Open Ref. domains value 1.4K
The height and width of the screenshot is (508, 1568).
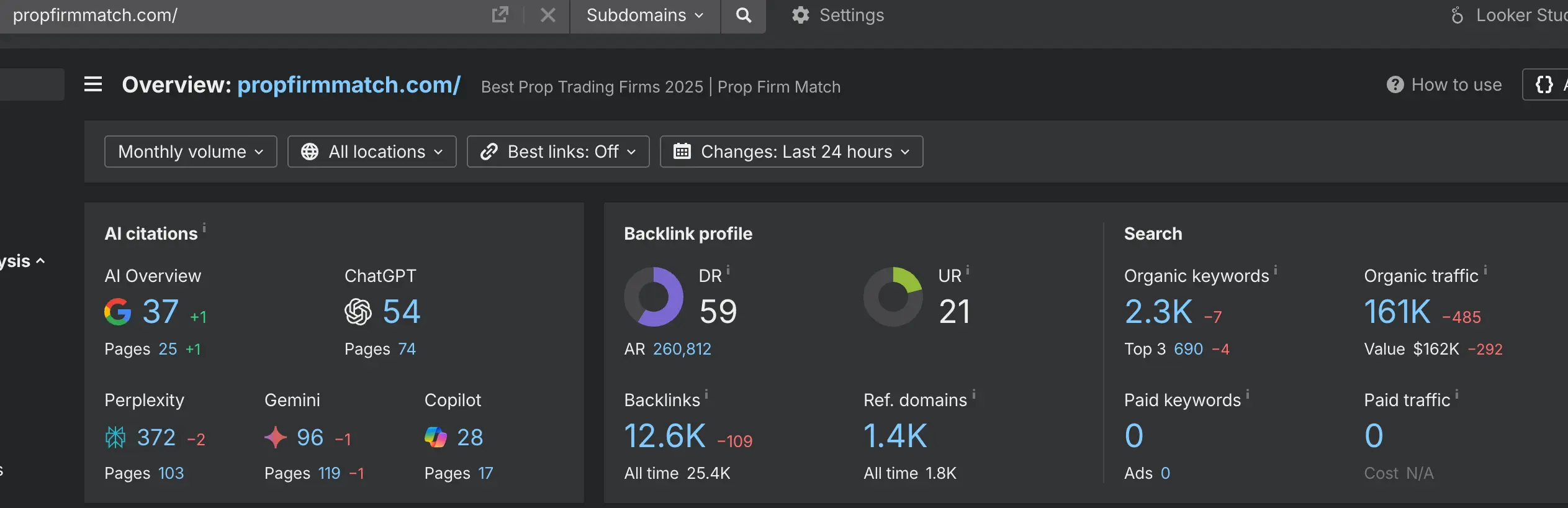[895, 436]
